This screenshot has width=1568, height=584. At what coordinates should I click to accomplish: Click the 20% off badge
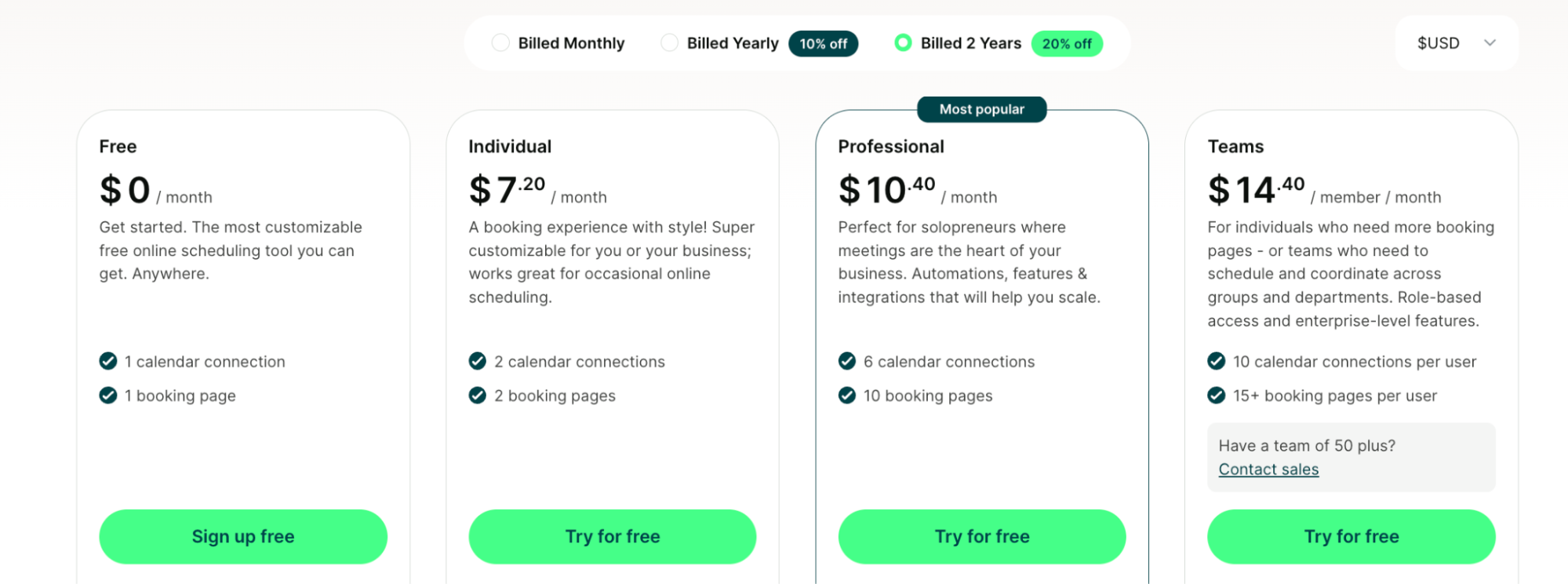pos(1067,44)
